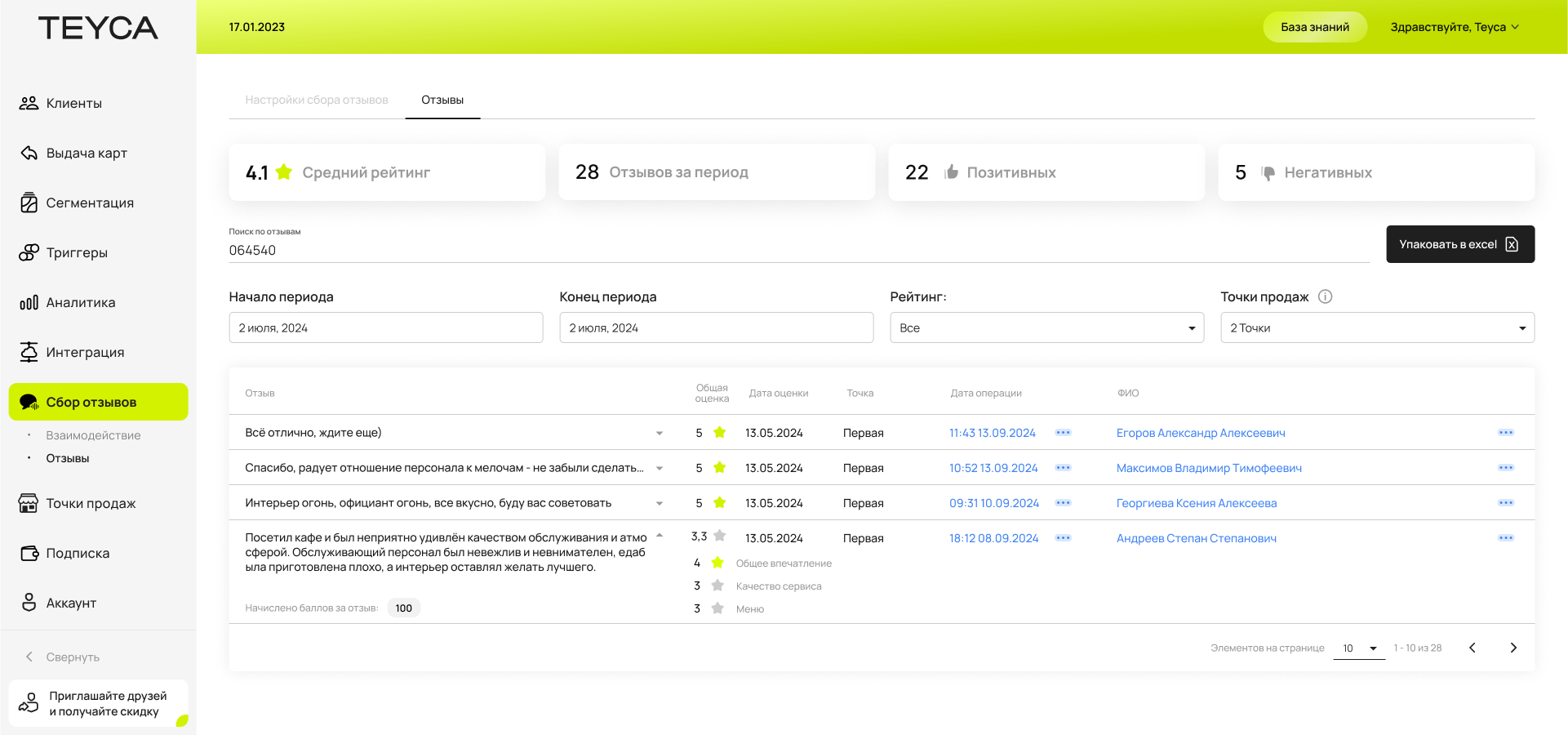Change the items per page dropdown
Image resolution: width=1568 pixels, height=735 pixels.
coord(1359,648)
